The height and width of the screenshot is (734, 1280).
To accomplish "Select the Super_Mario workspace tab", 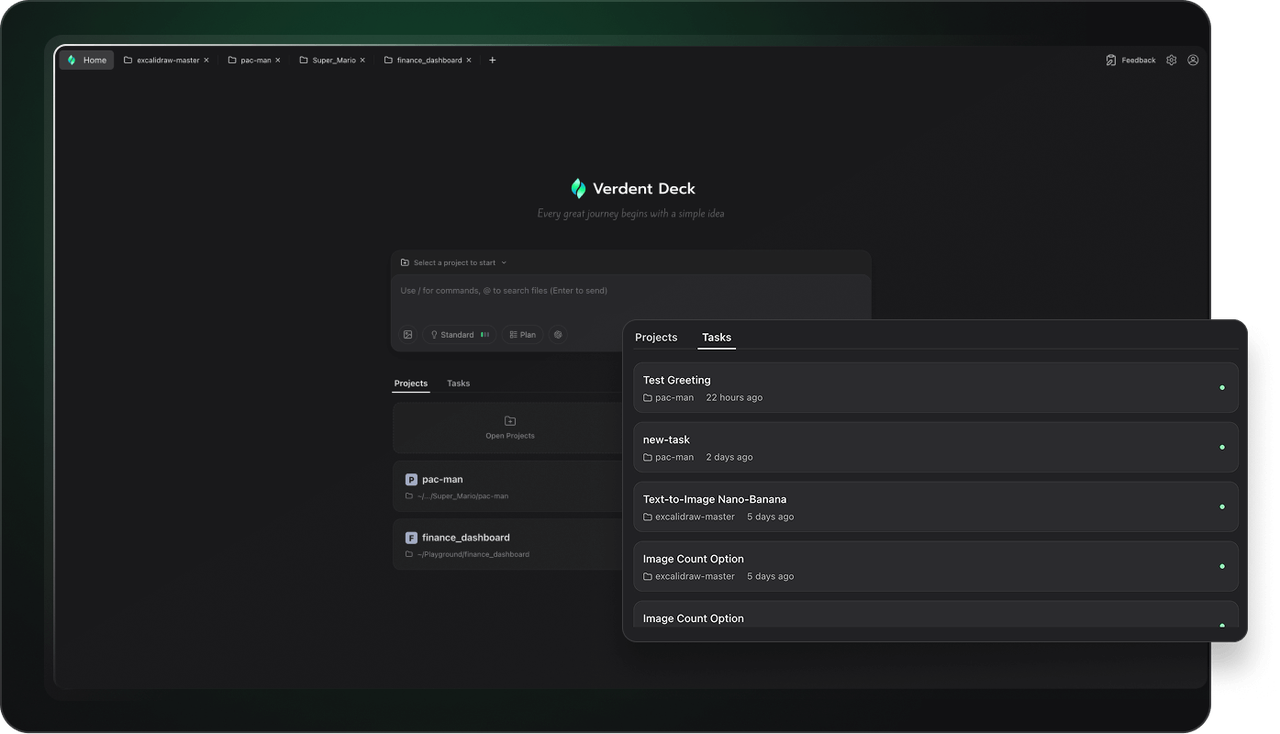I will (333, 59).
